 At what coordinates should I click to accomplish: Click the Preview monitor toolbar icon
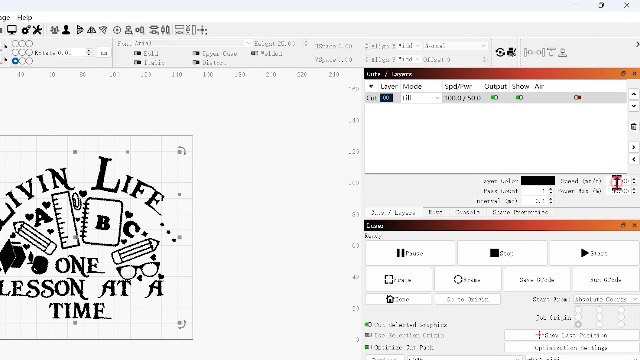[x=12, y=30]
